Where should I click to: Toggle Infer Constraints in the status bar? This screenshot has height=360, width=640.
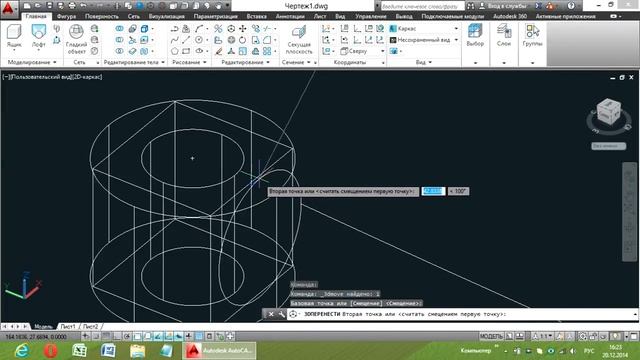click(85, 336)
